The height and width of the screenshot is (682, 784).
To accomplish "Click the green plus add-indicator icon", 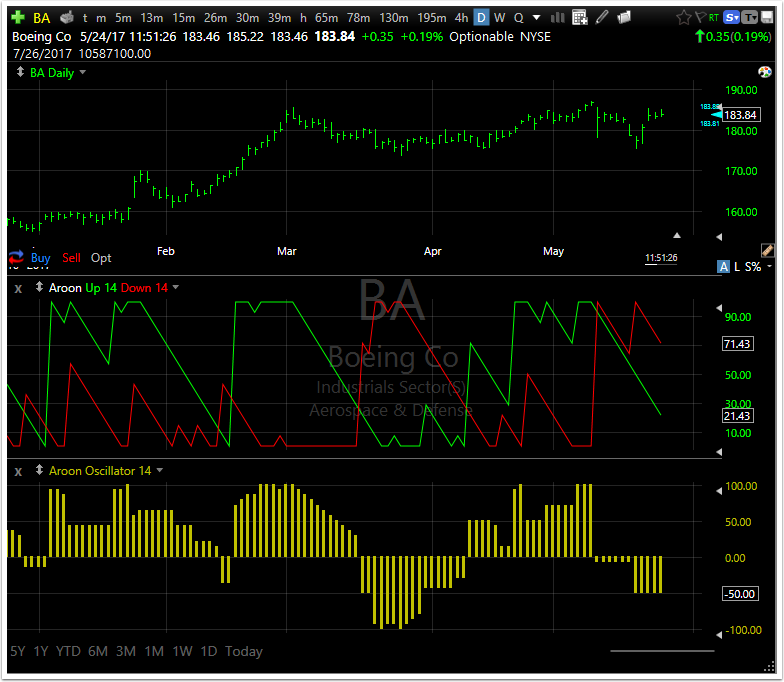I will [18, 18].
